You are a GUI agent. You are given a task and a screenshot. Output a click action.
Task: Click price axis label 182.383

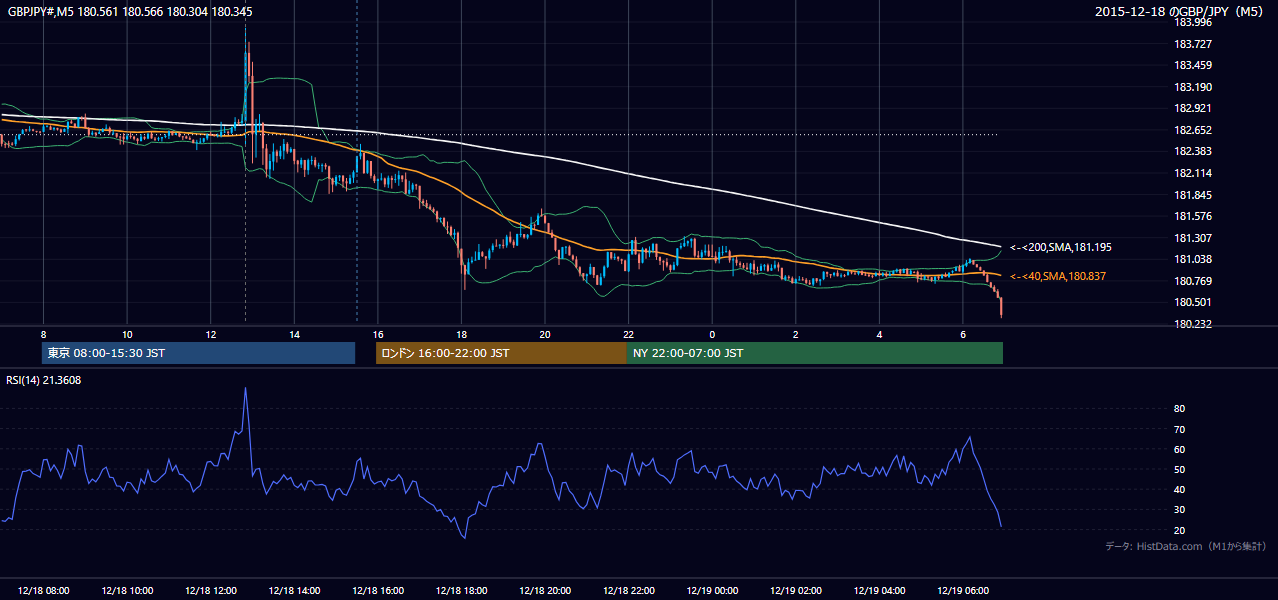(1193, 152)
